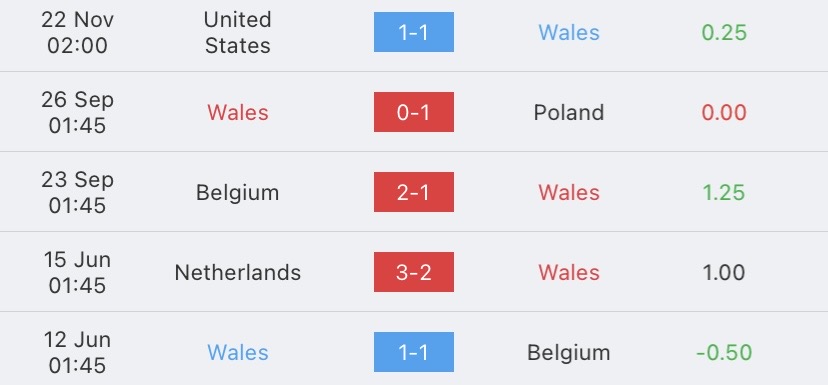Select the United States team name
This screenshot has width=828, height=385.
[x=238, y=33]
